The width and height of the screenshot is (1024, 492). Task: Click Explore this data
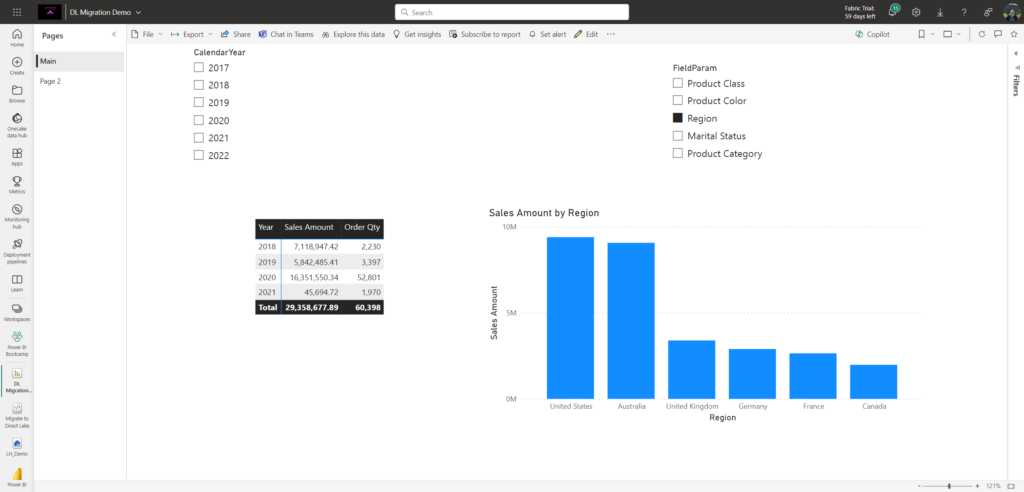pos(353,34)
